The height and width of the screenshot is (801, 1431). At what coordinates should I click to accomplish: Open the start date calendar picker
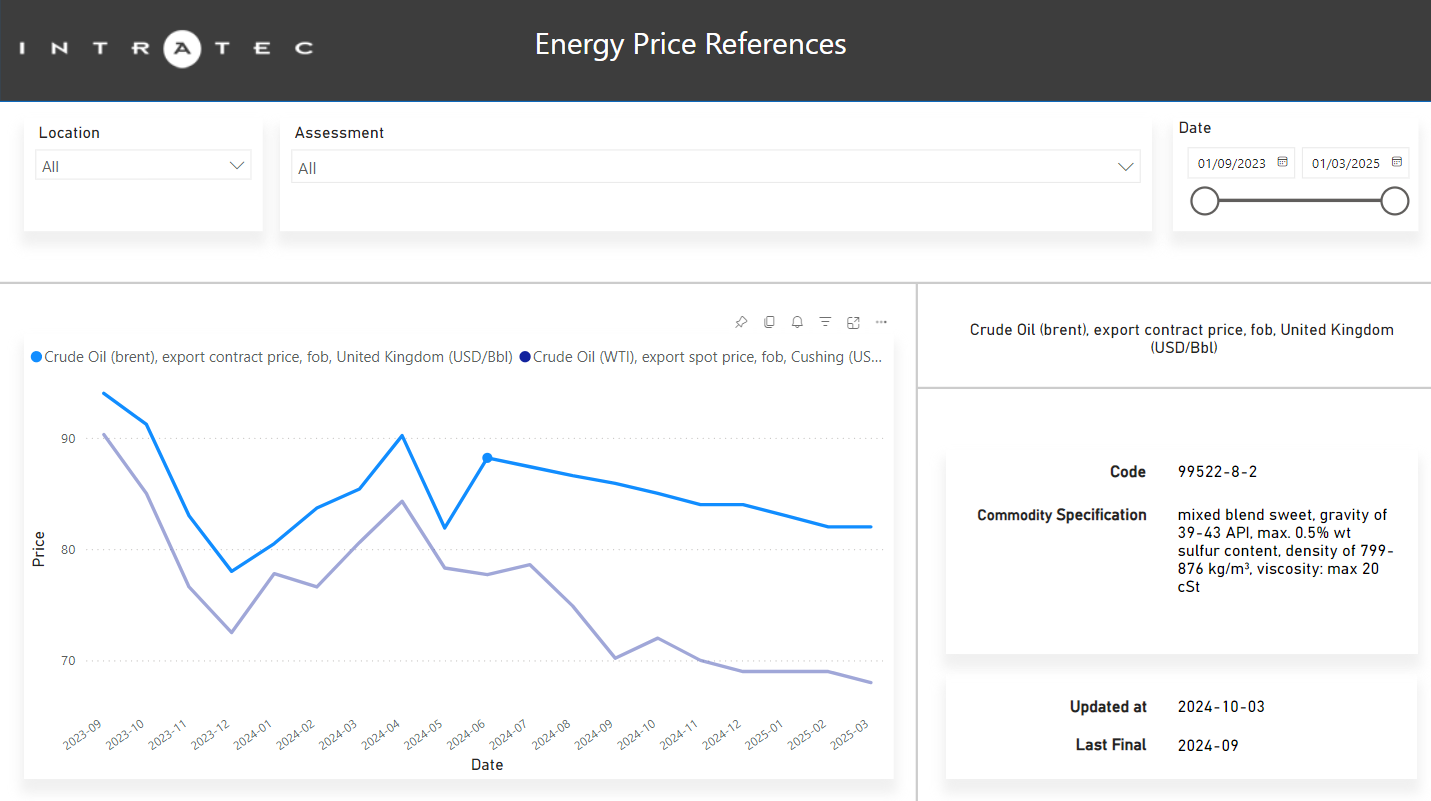(x=1282, y=163)
